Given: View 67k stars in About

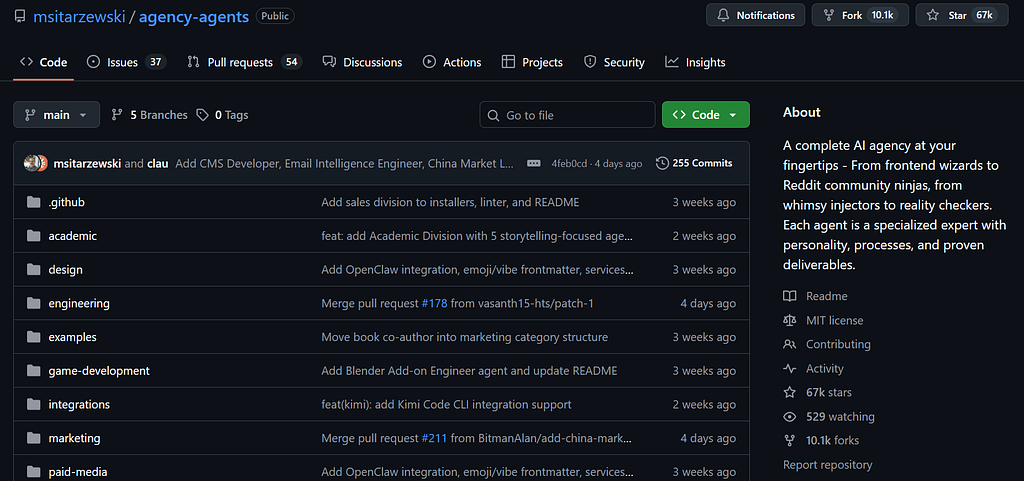Looking at the screenshot, I should (x=817, y=392).
